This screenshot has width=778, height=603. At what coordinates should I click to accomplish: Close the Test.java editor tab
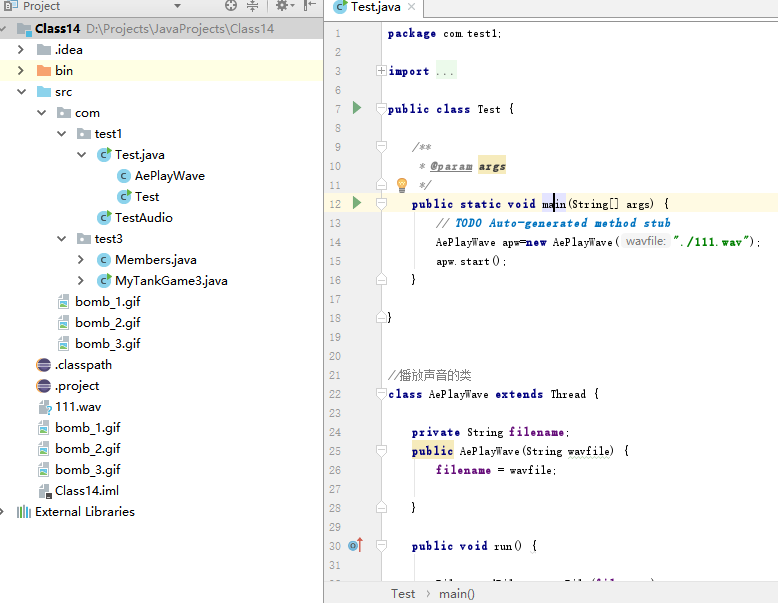point(411,7)
